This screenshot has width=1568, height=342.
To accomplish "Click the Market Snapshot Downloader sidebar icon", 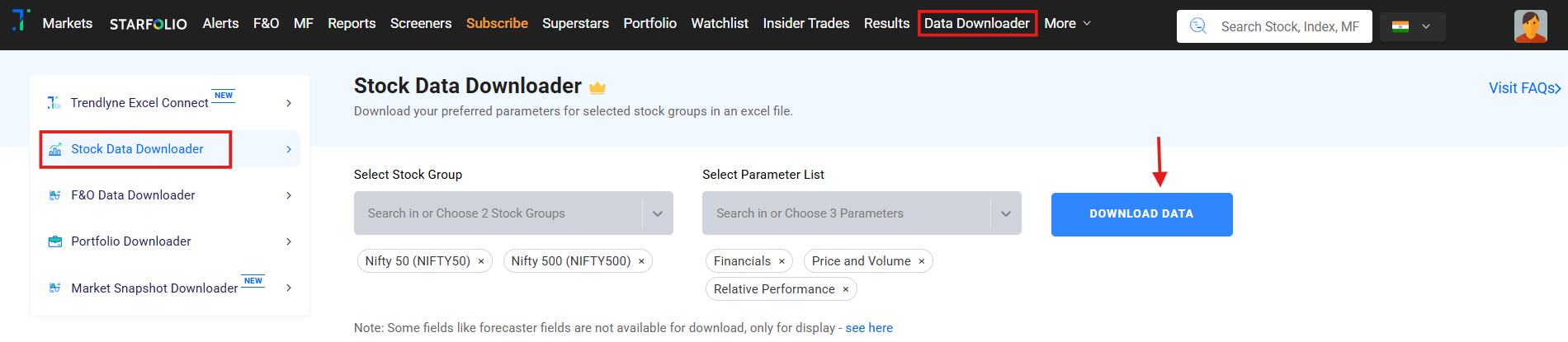I will click(55, 288).
